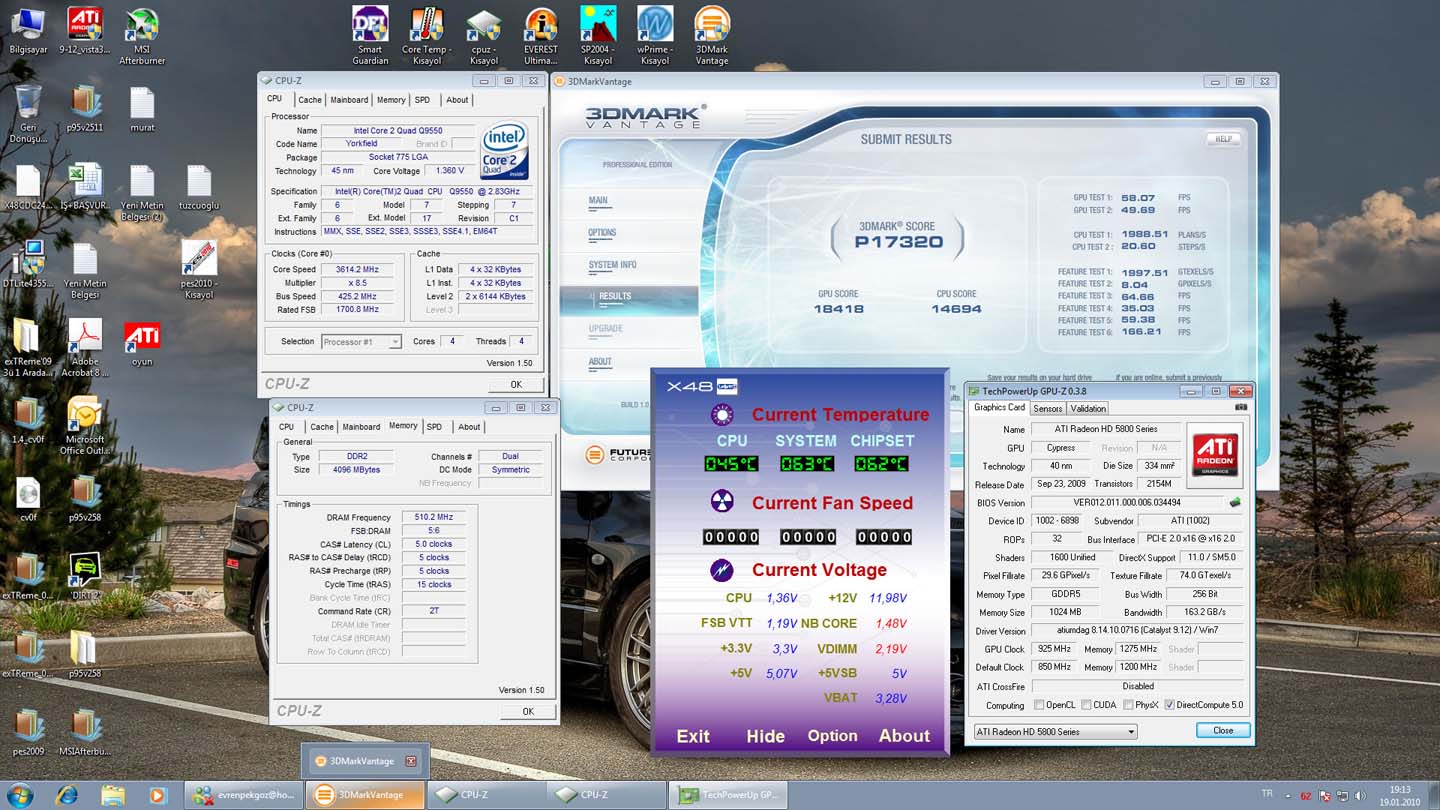This screenshot has height=810, width=1440.
Task: Open the Mainboard tab in upper CPU-Z
Action: point(349,100)
